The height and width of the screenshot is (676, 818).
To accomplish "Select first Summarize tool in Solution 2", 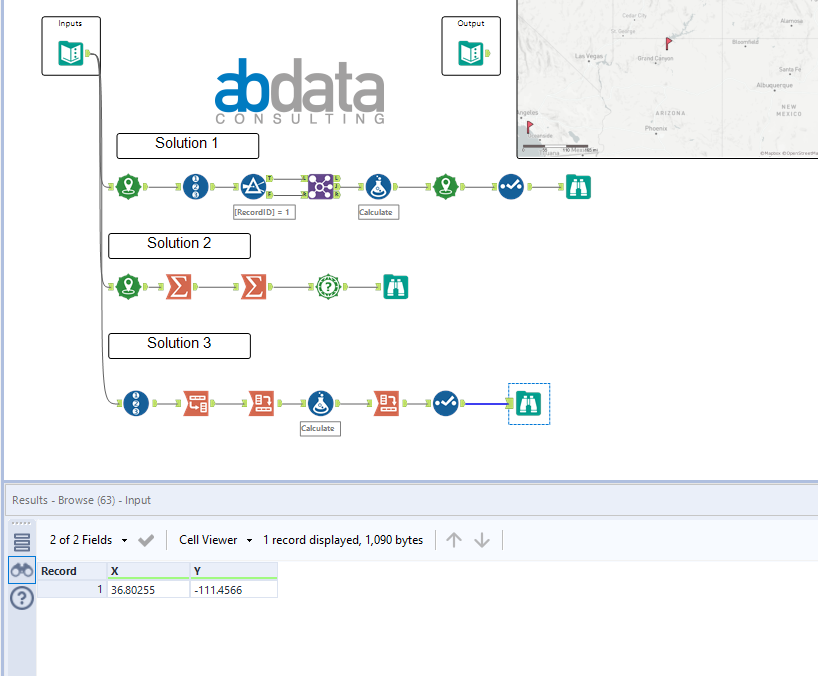I will coord(178,287).
